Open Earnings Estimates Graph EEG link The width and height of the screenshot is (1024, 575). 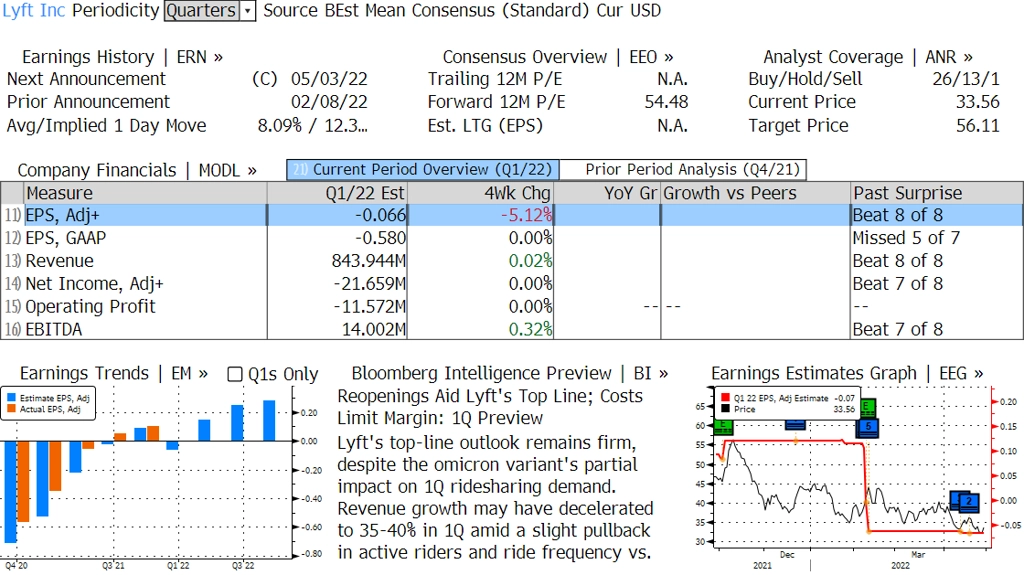847,373
